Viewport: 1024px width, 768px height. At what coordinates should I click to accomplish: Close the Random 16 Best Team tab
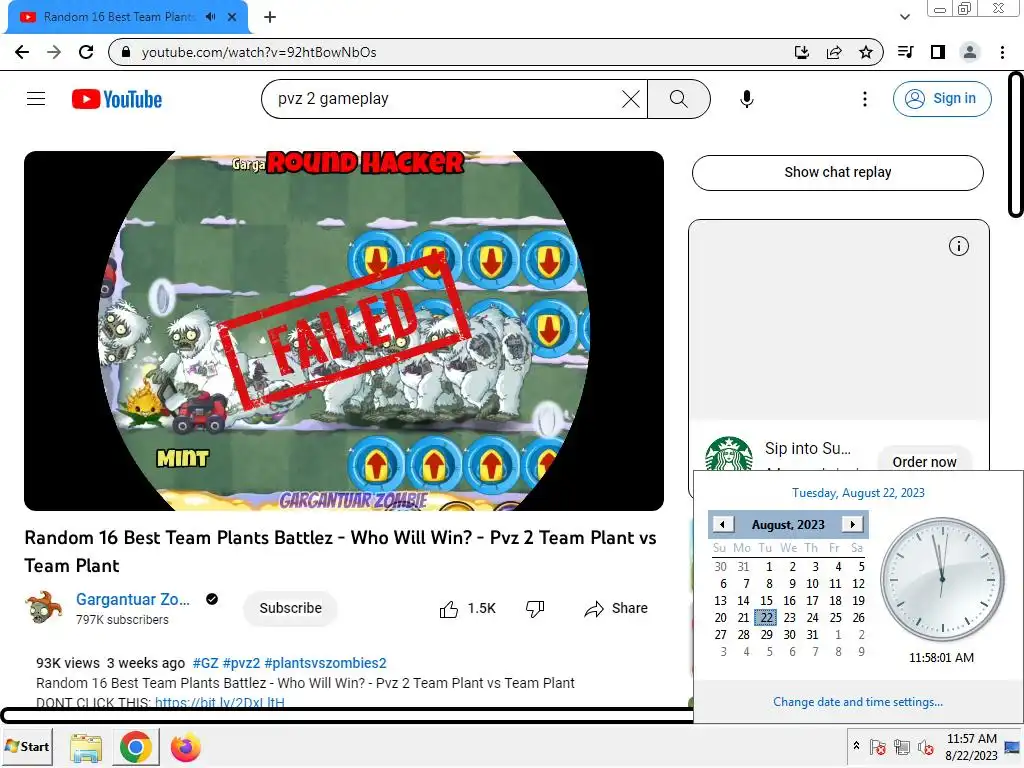pos(232,17)
